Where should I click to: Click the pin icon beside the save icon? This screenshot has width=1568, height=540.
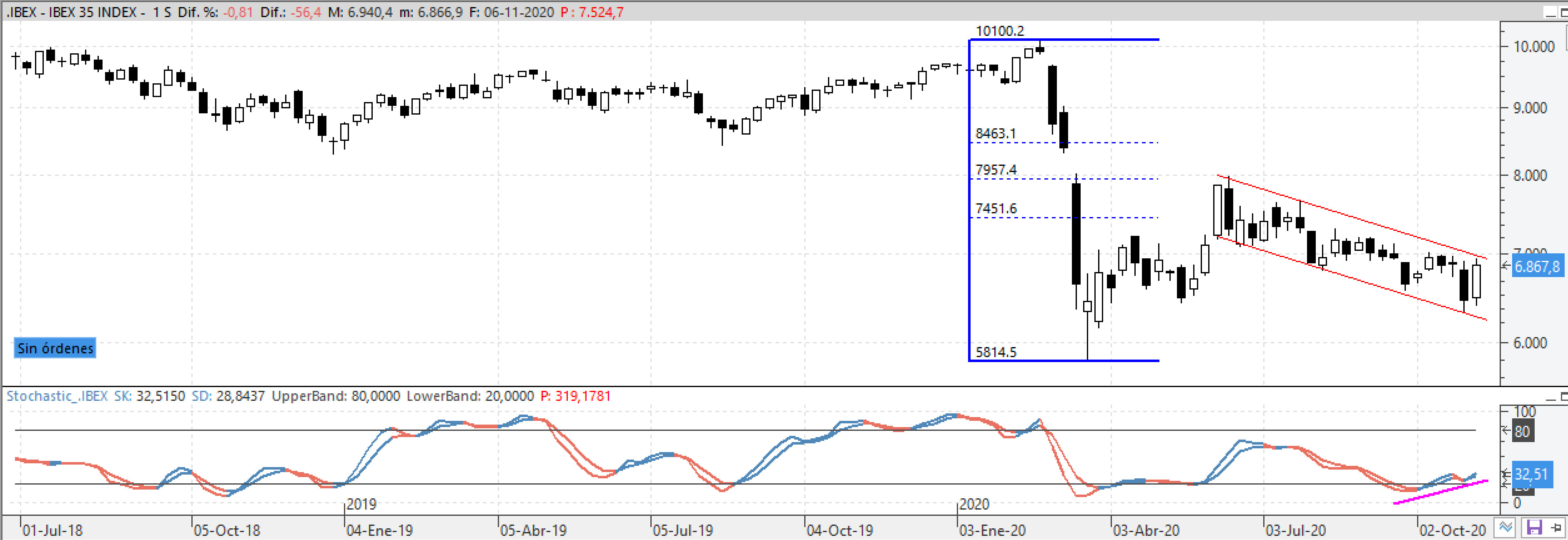point(1556,527)
